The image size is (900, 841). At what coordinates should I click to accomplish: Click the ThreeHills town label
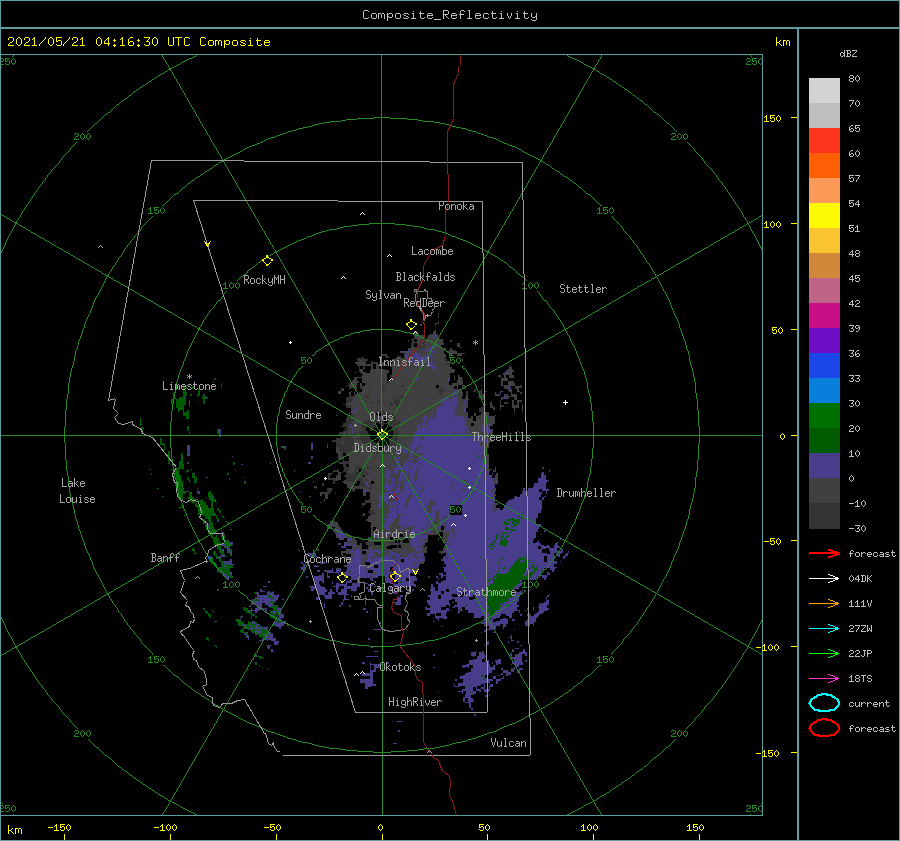click(x=502, y=437)
